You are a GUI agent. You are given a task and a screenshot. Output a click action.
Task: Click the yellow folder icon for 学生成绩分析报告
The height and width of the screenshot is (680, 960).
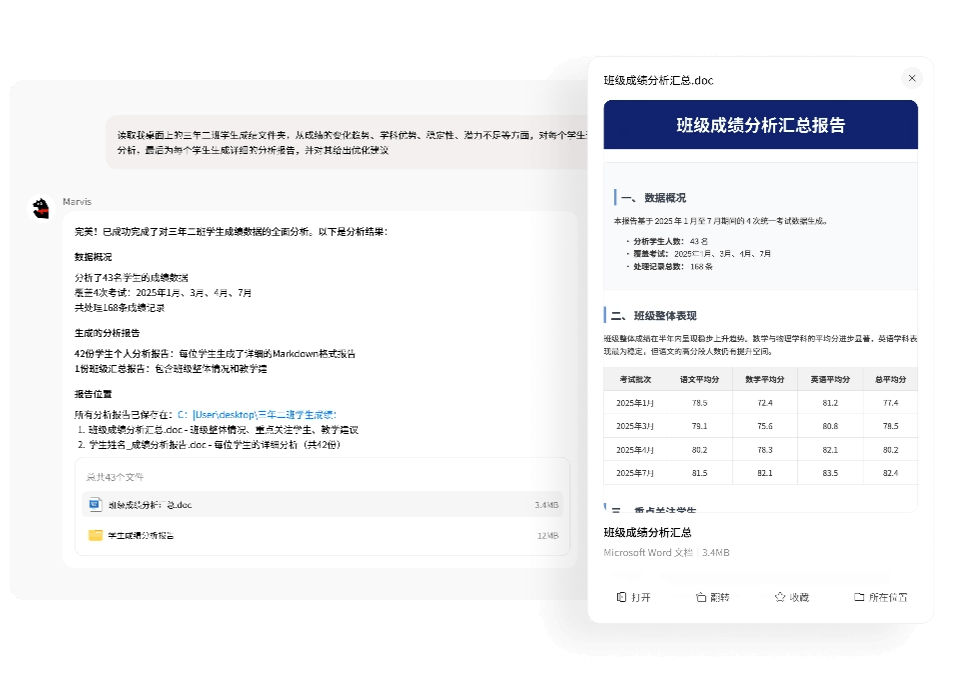pyautogui.click(x=95, y=535)
